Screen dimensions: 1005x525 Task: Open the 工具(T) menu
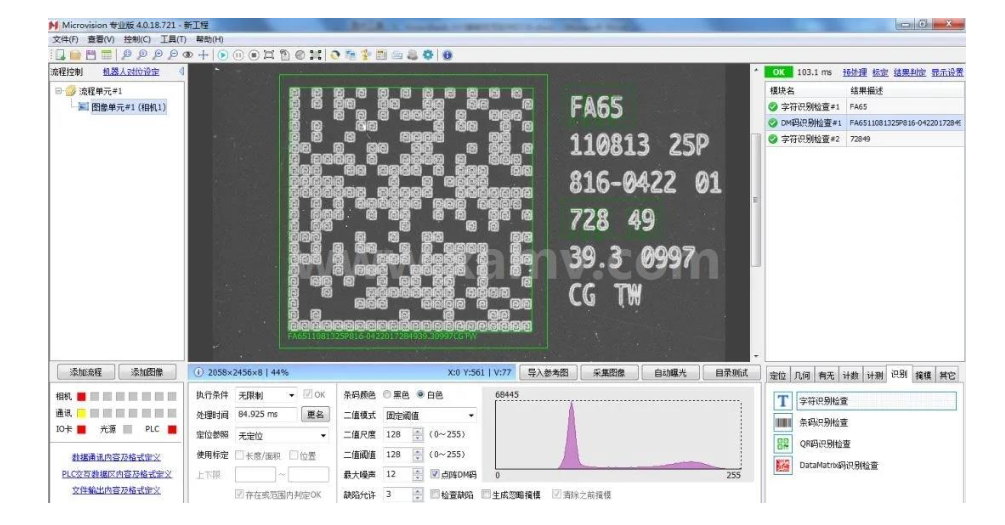pos(173,40)
